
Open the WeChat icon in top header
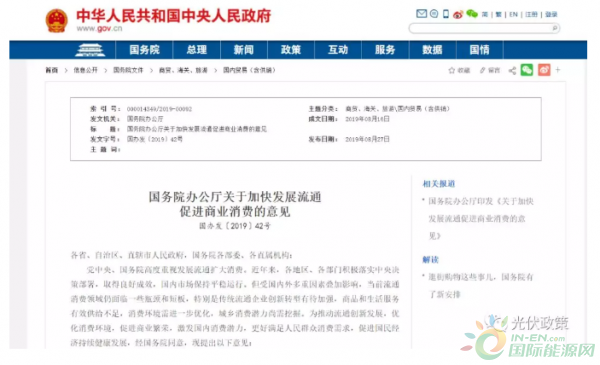[x=472, y=14]
